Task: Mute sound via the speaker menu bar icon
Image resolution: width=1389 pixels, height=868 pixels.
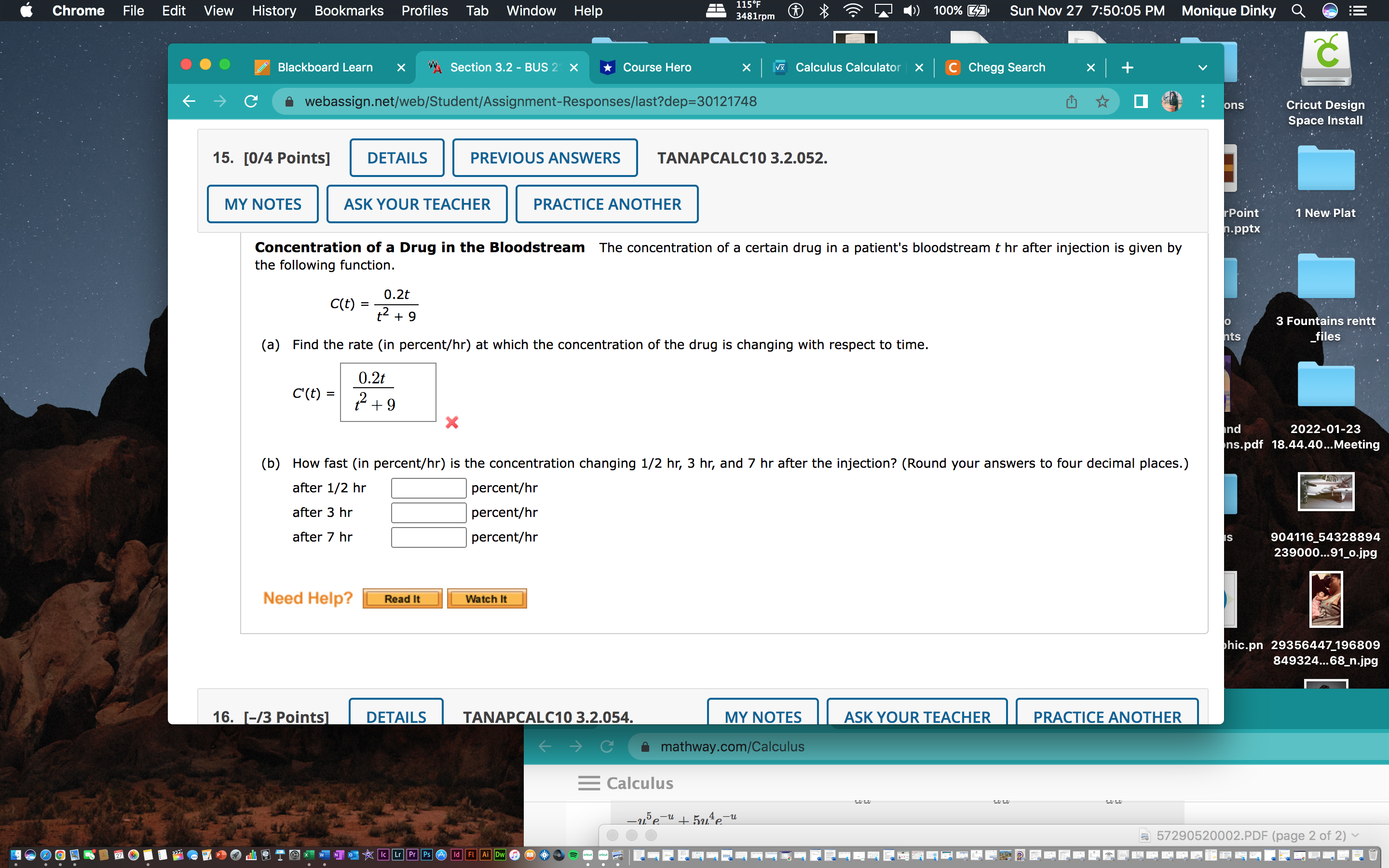Action: point(912,10)
